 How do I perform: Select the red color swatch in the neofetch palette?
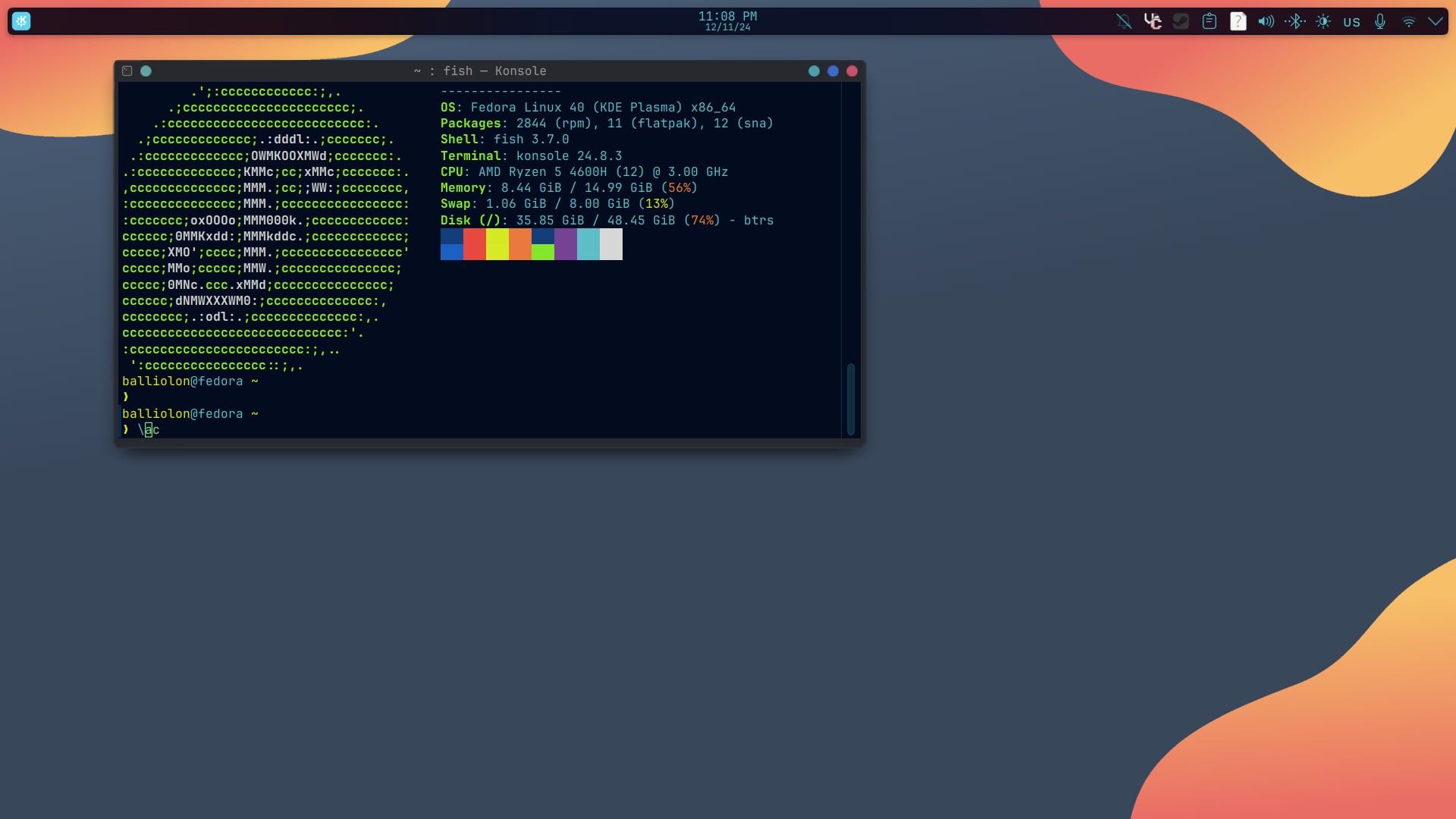(474, 244)
